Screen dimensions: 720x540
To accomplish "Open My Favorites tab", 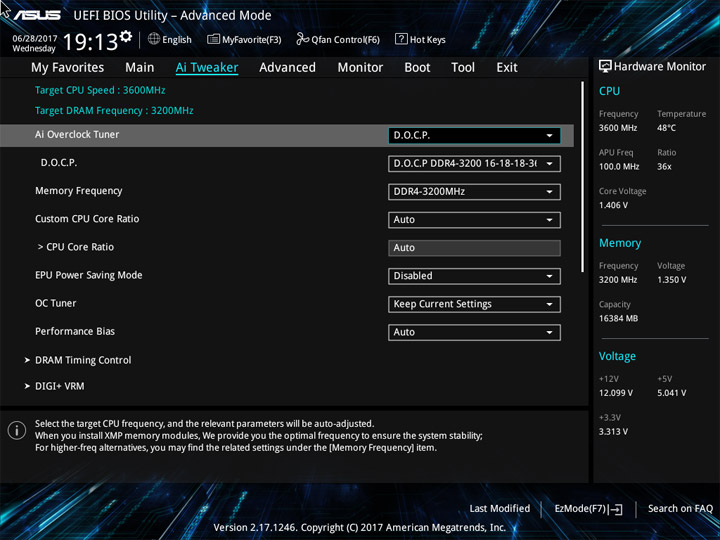I will click(x=68, y=68).
